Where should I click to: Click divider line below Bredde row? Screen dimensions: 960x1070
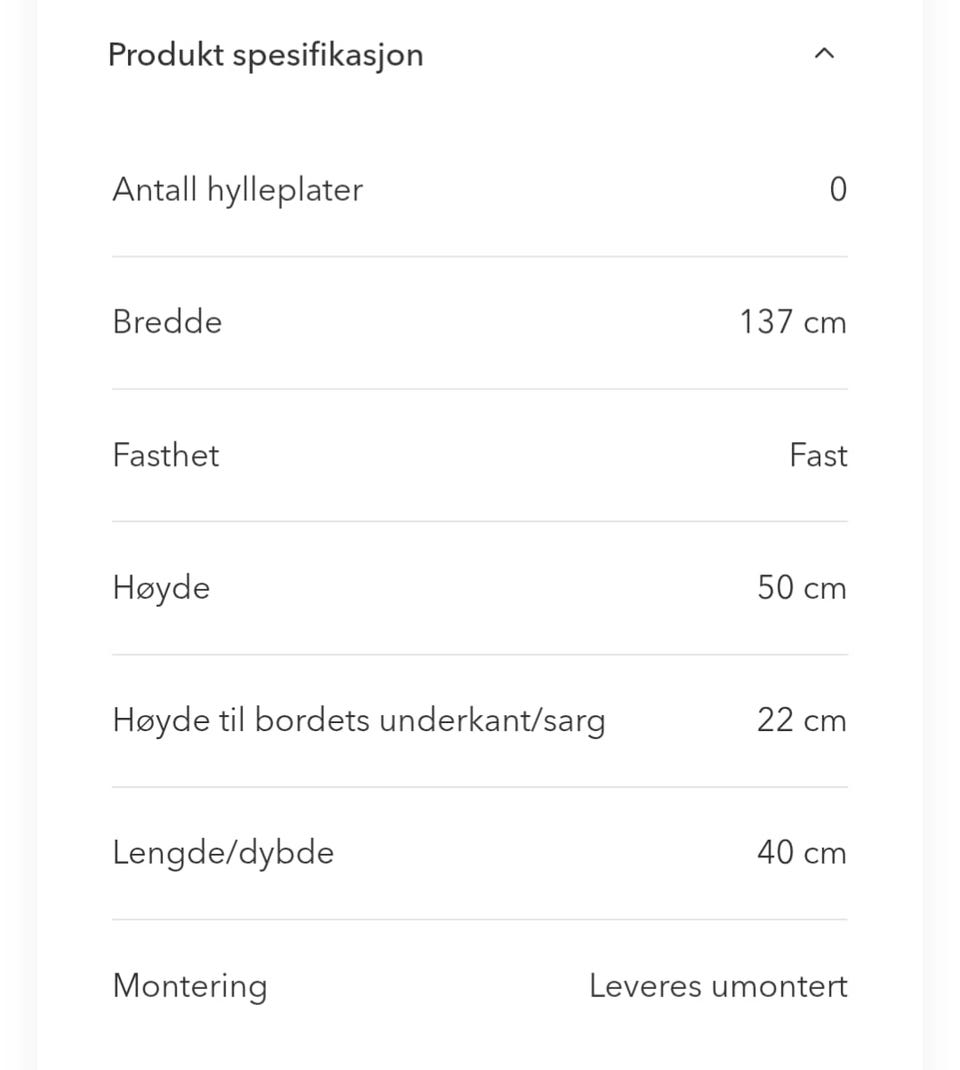tap(480, 389)
